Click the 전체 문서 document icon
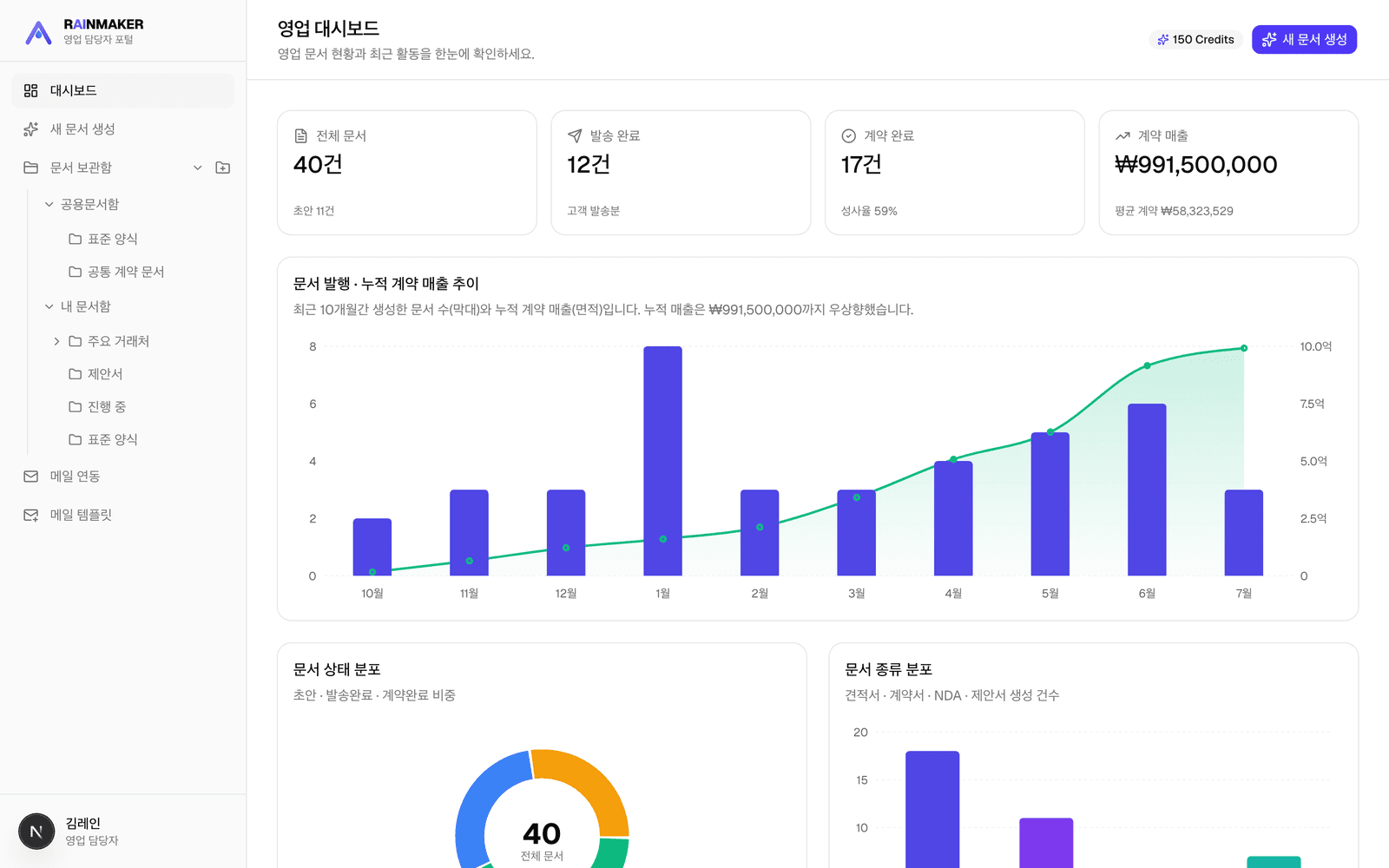This screenshot has height=868, width=1389. [301, 136]
